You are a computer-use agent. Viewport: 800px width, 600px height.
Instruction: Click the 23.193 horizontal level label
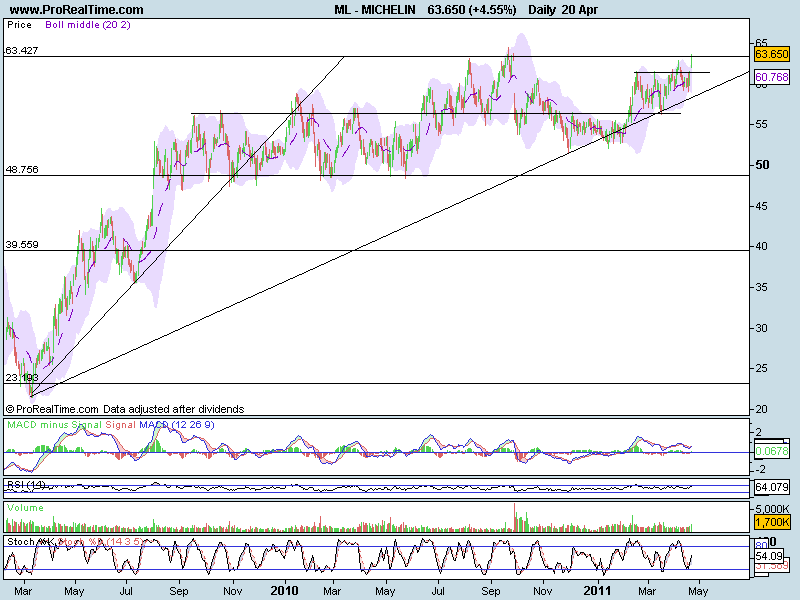21,378
